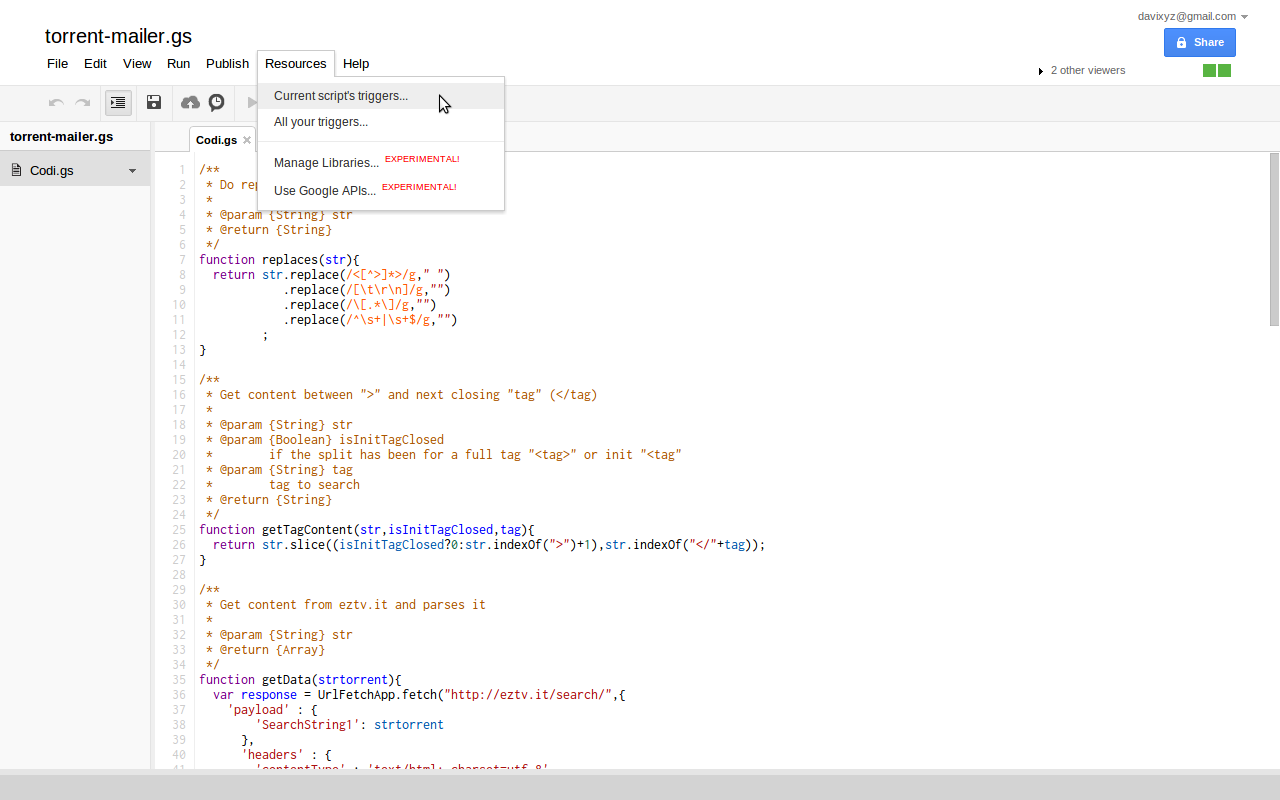The width and height of the screenshot is (1280, 800).
Task: Select Codi.gs in the file sidebar
Action: (x=75, y=170)
